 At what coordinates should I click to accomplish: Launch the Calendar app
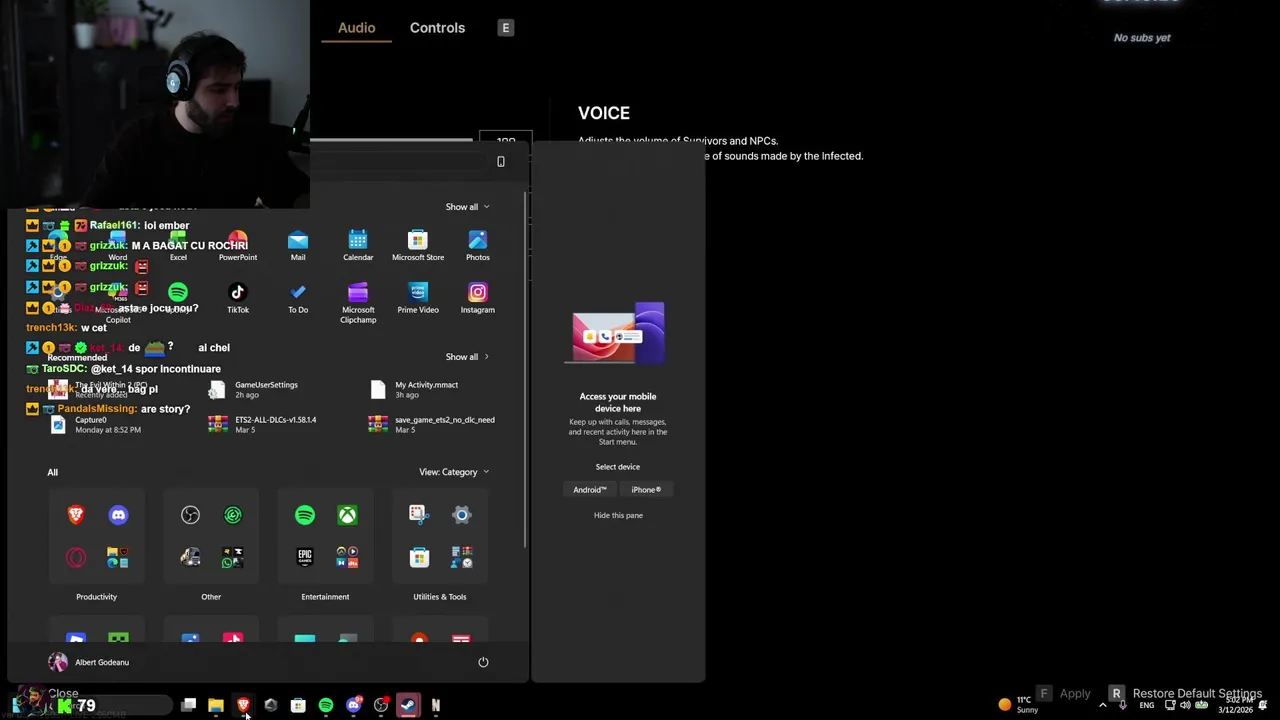pyautogui.click(x=358, y=245)
